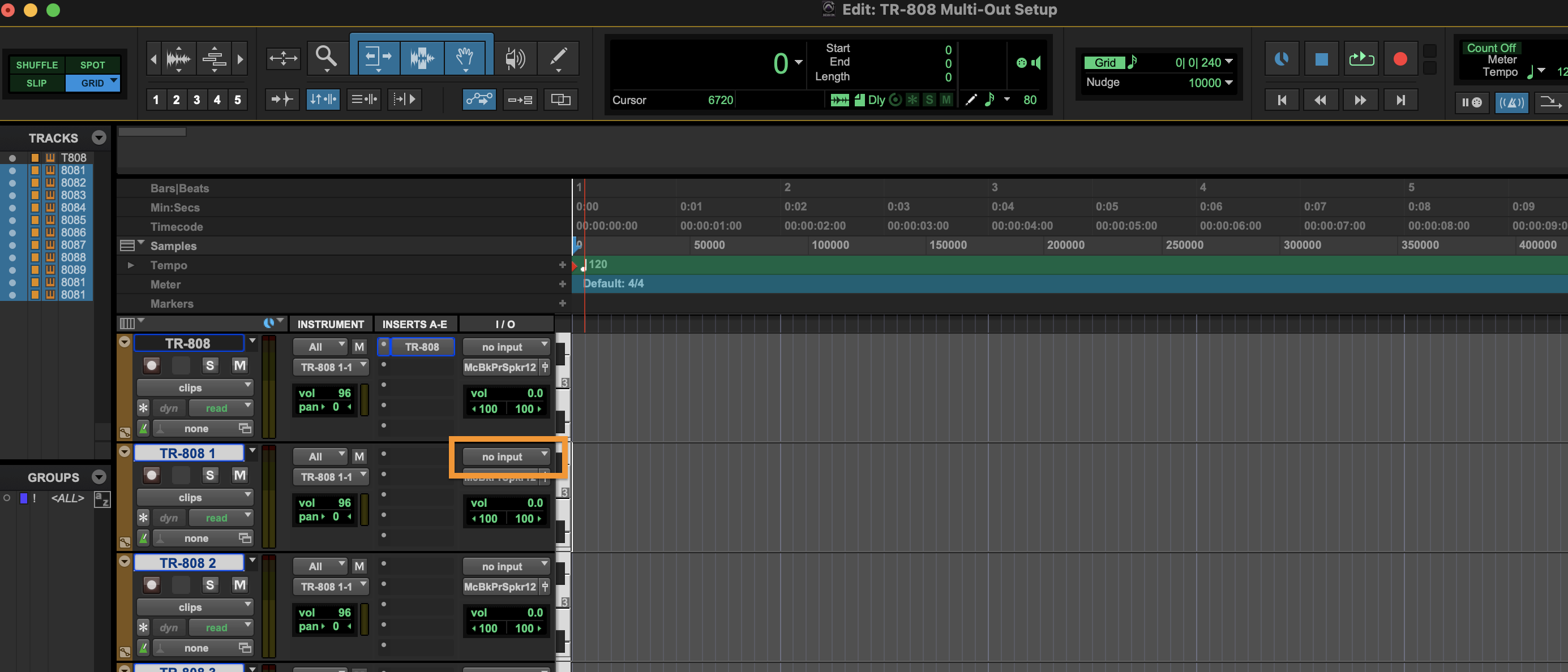Toggle Automation Follows Edit icon
This screenshot has width=1568, height=672.
point(479,99)
